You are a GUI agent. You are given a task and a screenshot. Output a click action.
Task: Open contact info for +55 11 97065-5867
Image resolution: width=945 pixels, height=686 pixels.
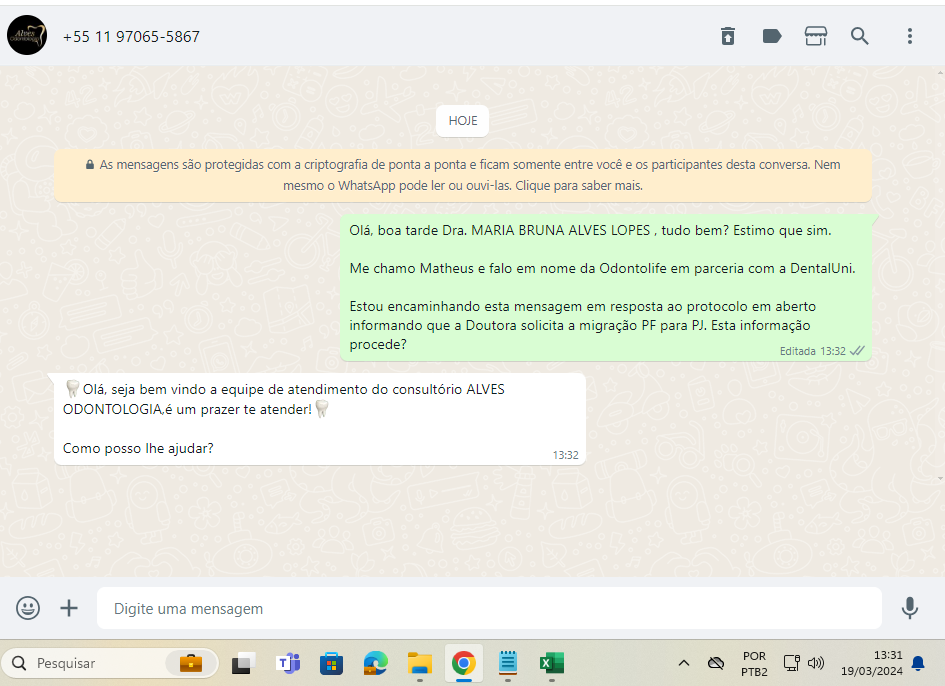pyautogui.click(x=131, y=37)
